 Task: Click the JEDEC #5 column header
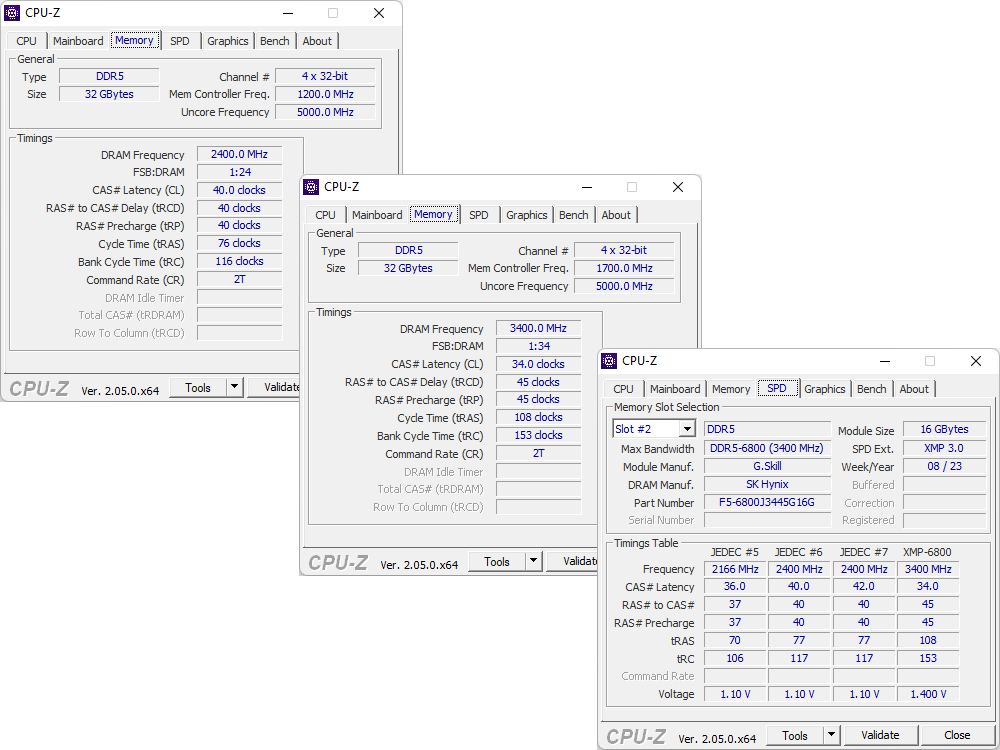(x=735, y=552)
